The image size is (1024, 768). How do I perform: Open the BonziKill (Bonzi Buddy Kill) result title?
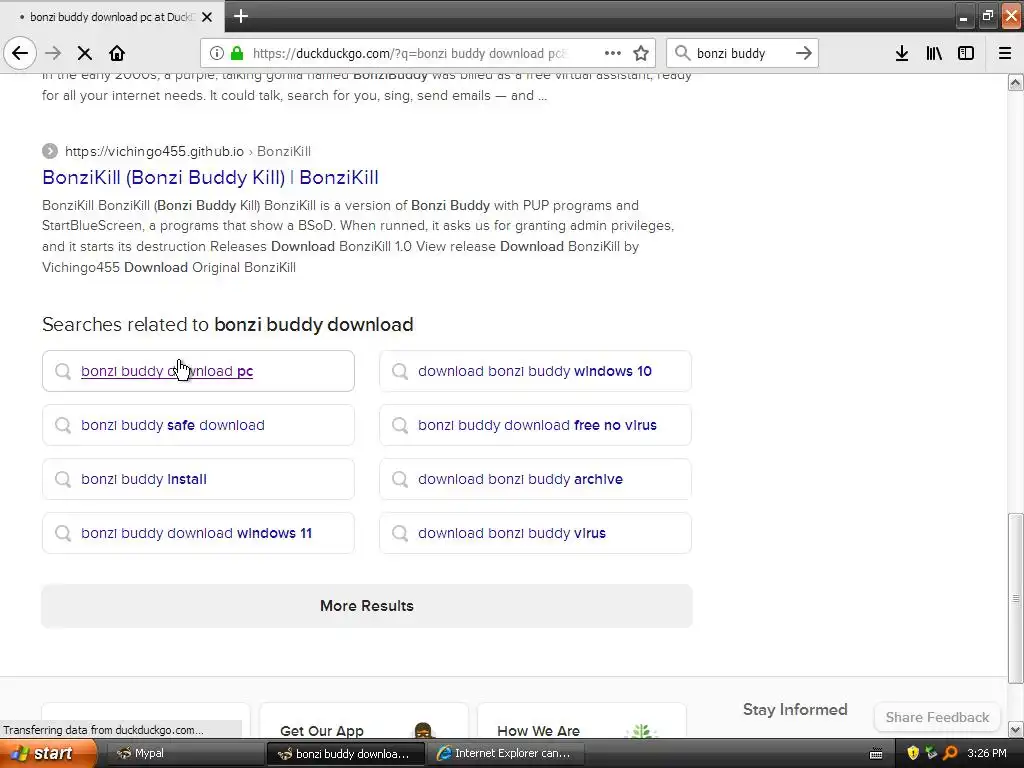click(x=210, y=177)
